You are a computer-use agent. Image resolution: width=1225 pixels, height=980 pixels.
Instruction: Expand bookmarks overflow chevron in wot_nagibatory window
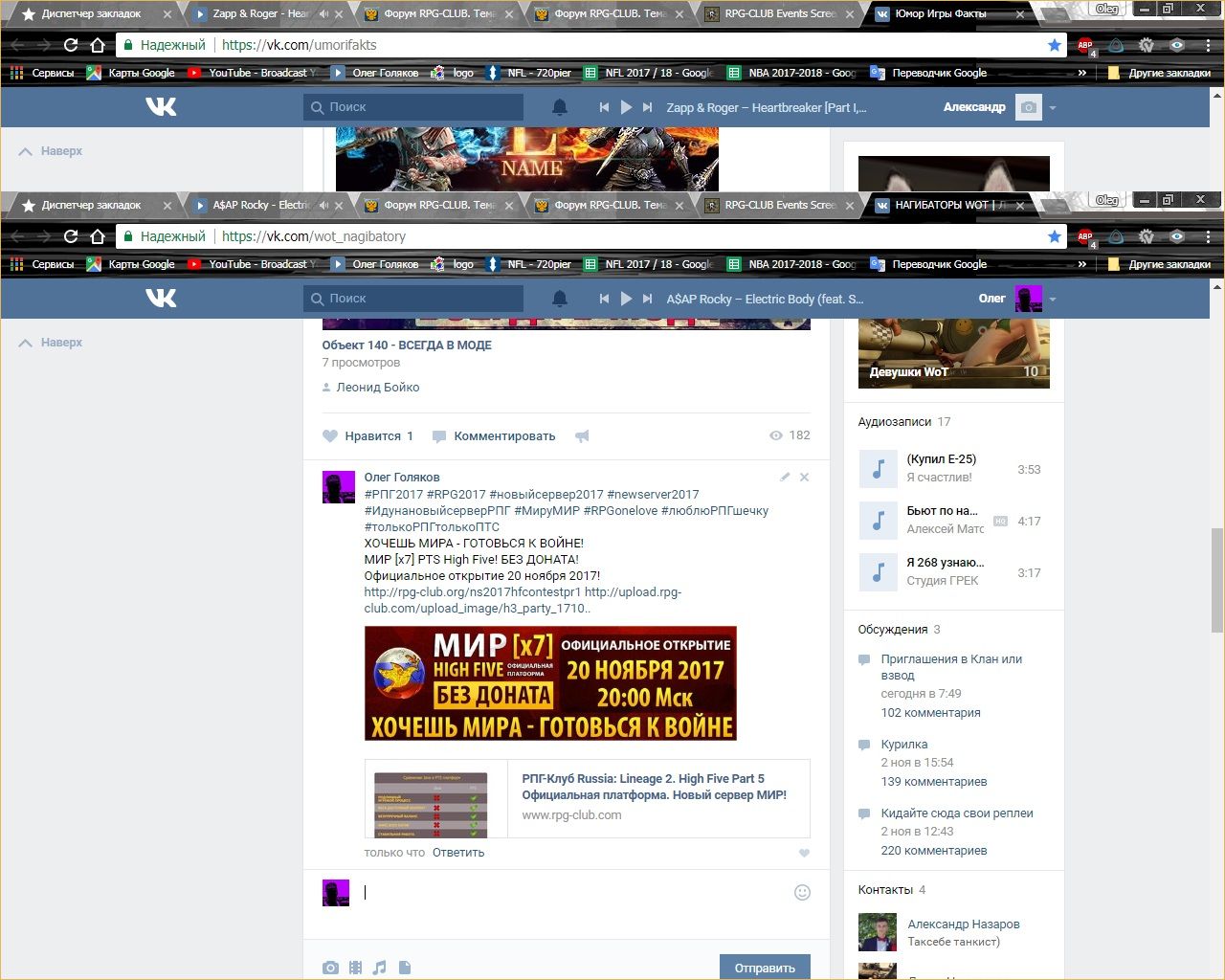[x=1082, y=264]
